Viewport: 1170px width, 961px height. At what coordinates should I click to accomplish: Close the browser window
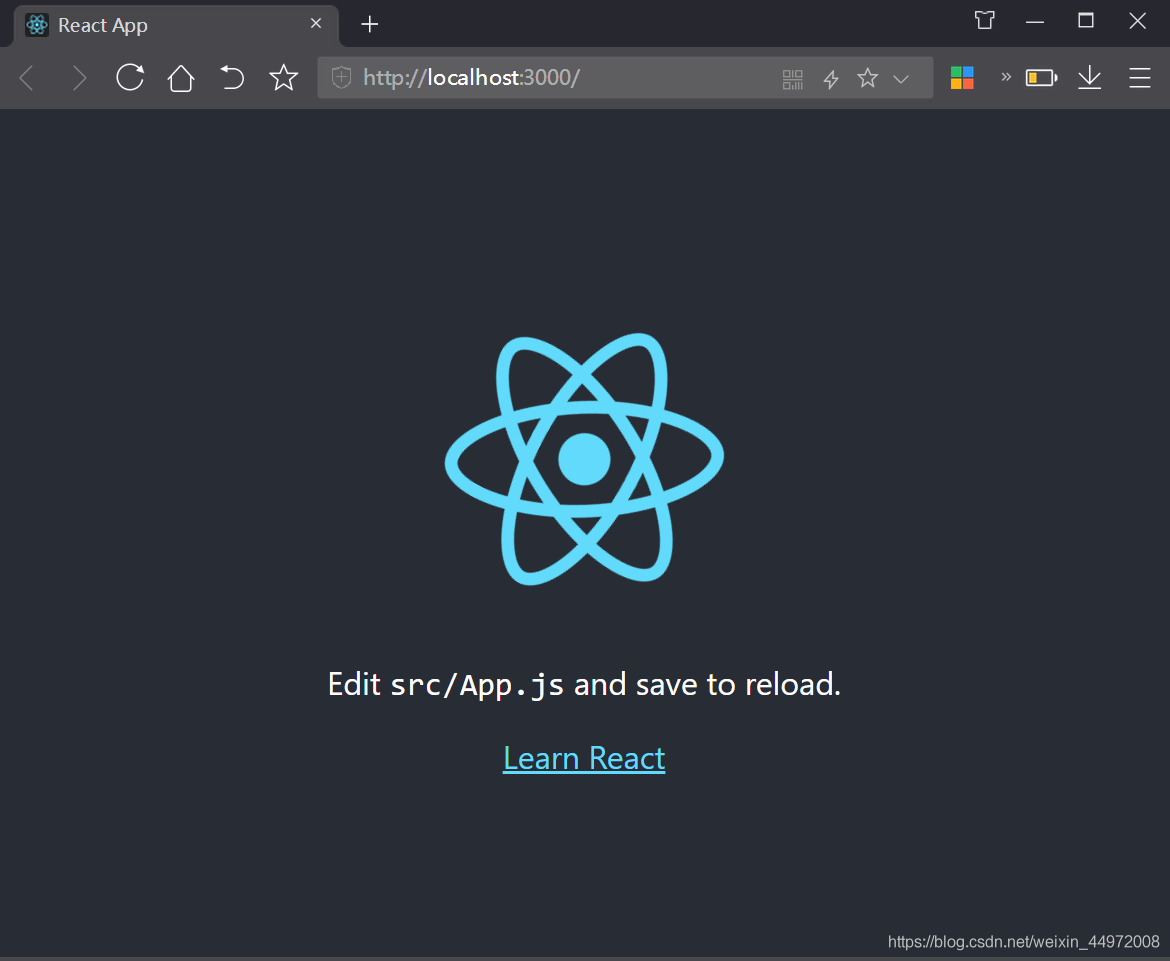[x=1137, y=21]
